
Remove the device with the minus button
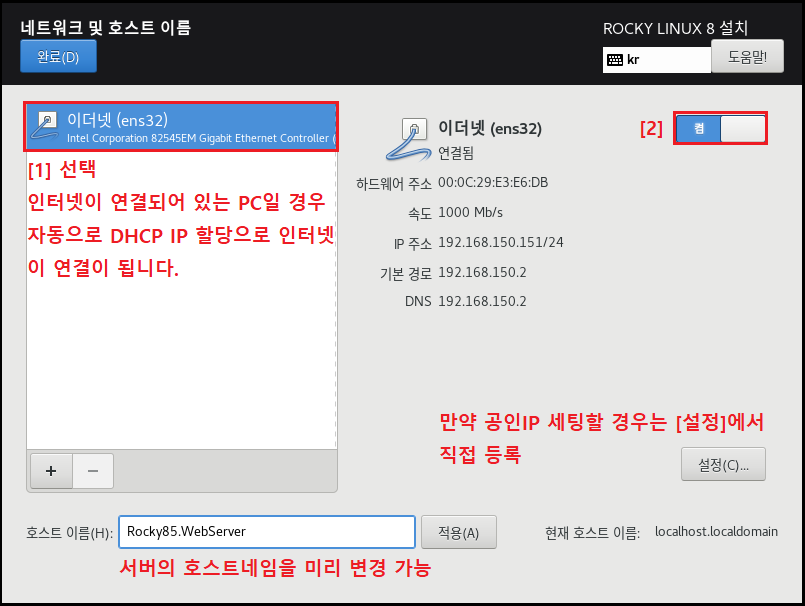(93, 470)
